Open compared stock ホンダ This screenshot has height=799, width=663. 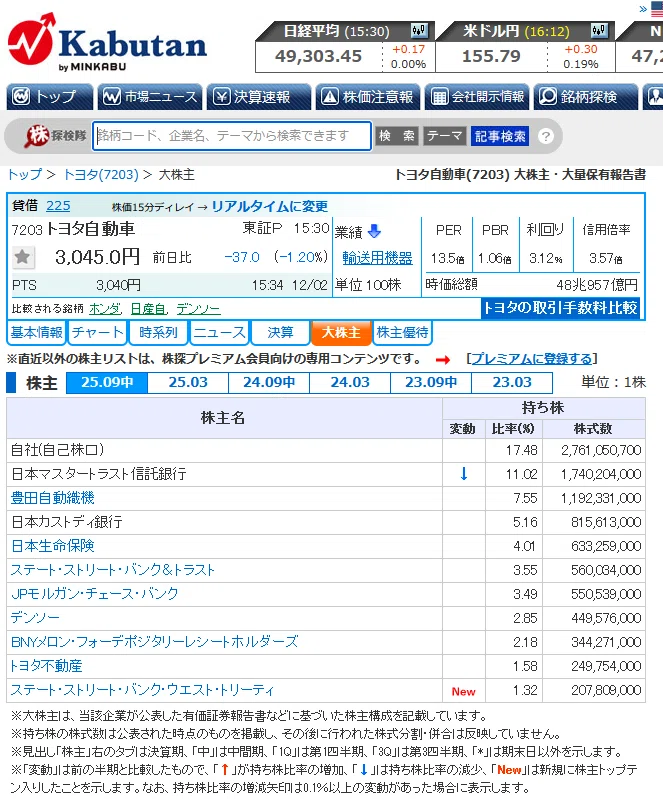[x=104, y=309]
